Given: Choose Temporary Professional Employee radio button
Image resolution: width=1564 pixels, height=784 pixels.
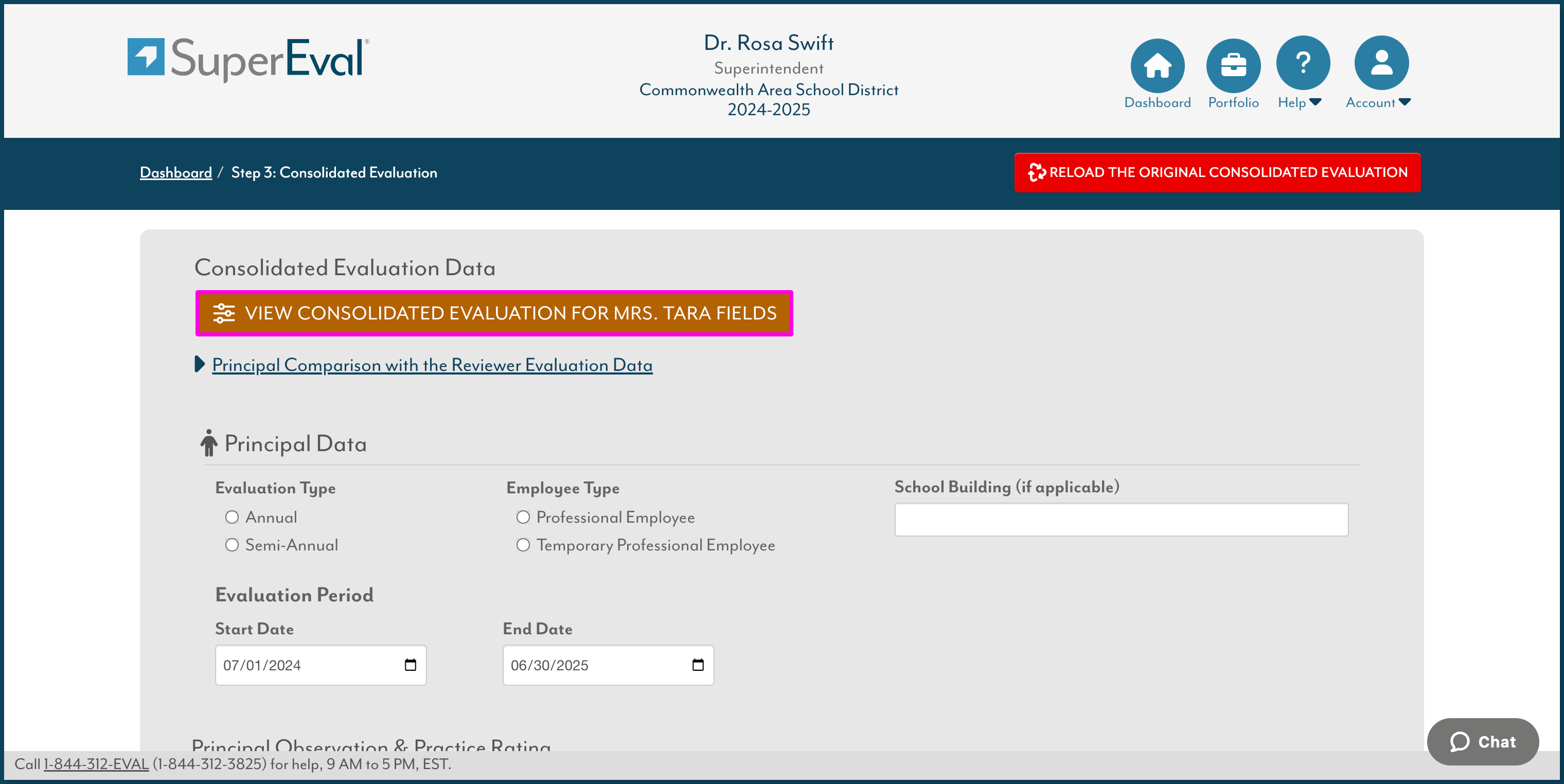Looking at the screenshot, I should coord(523,545).
